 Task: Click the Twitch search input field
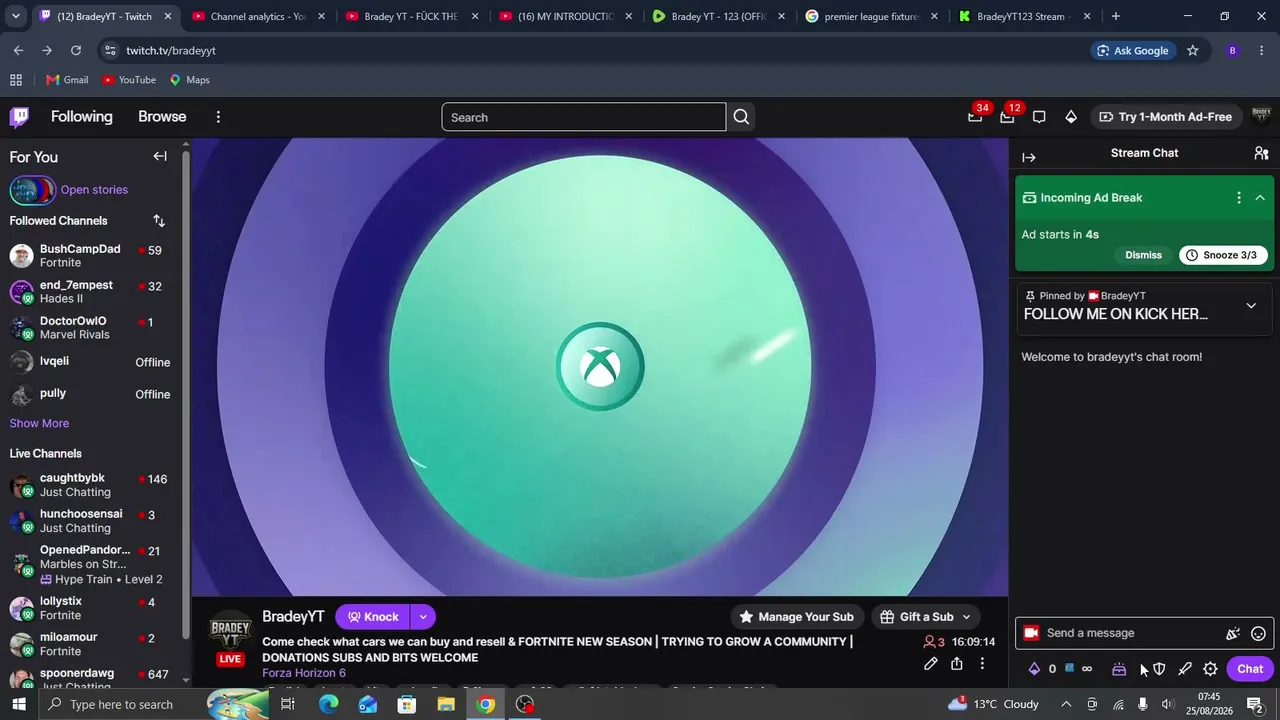(x=584, y=117)
